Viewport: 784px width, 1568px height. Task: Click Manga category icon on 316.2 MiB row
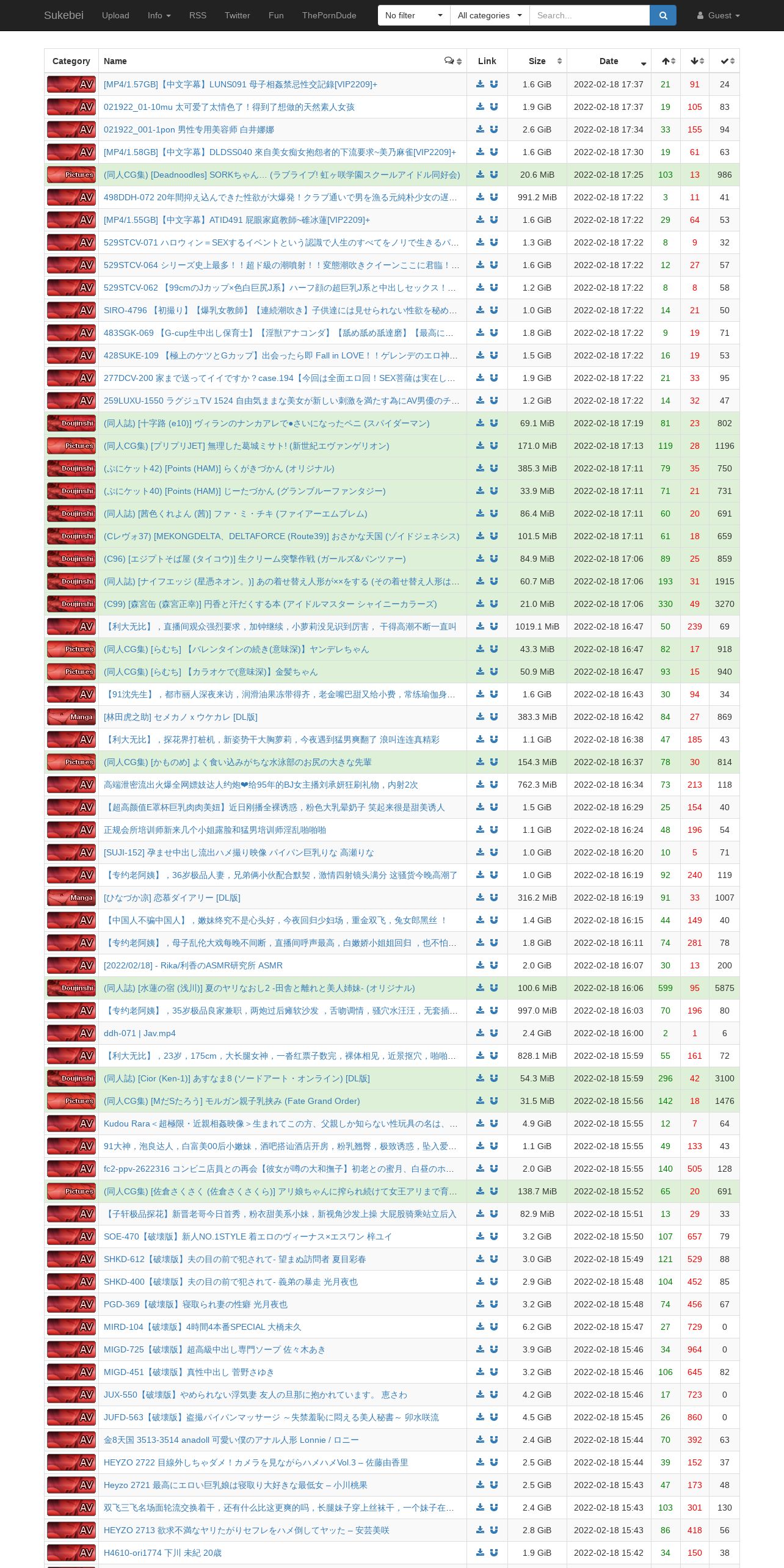tap(71, 898)
